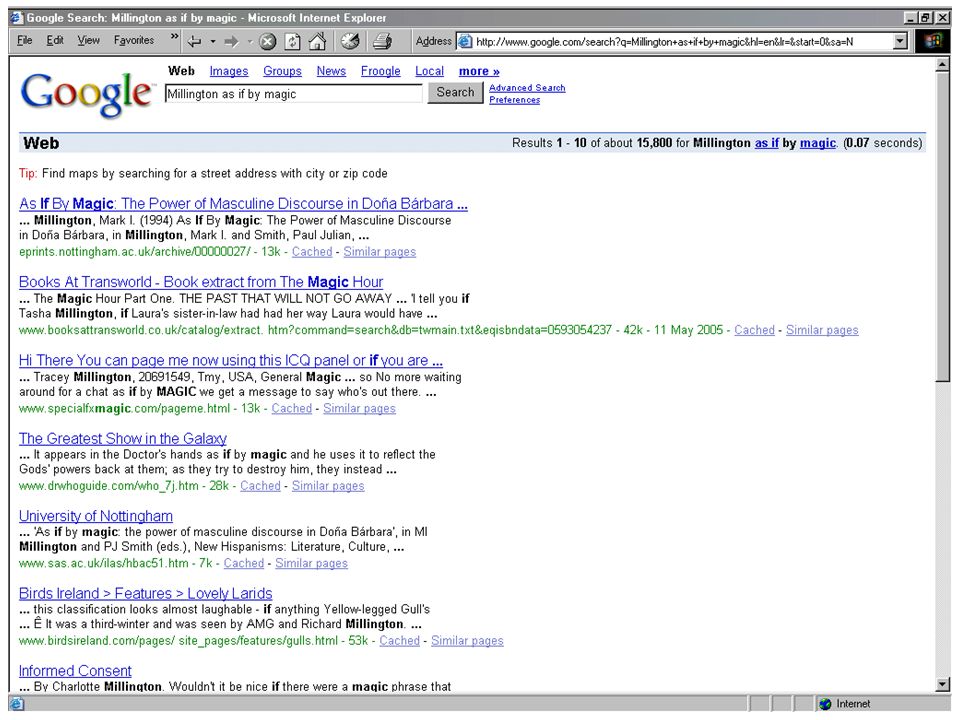Open the Preferences link
Screen dimensions: 960x720
pyautogui.click(x=514, y=100)
